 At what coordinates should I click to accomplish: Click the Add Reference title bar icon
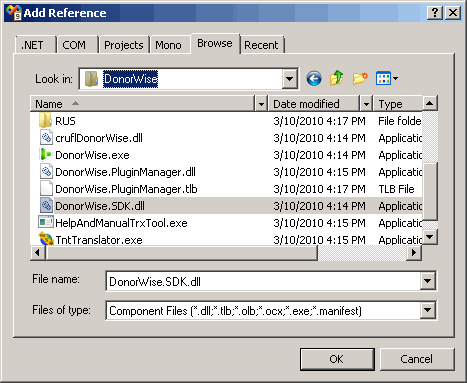[14, 13]
